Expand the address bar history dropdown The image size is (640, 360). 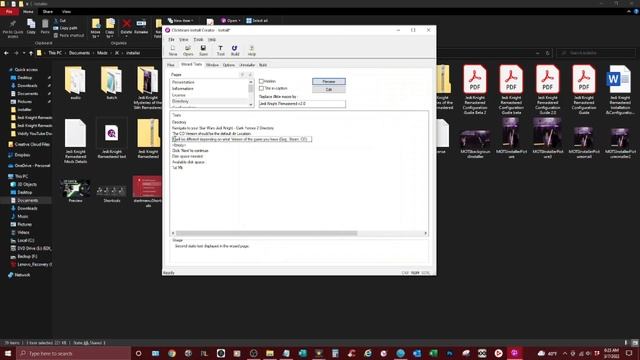click(x=538, y=53)
